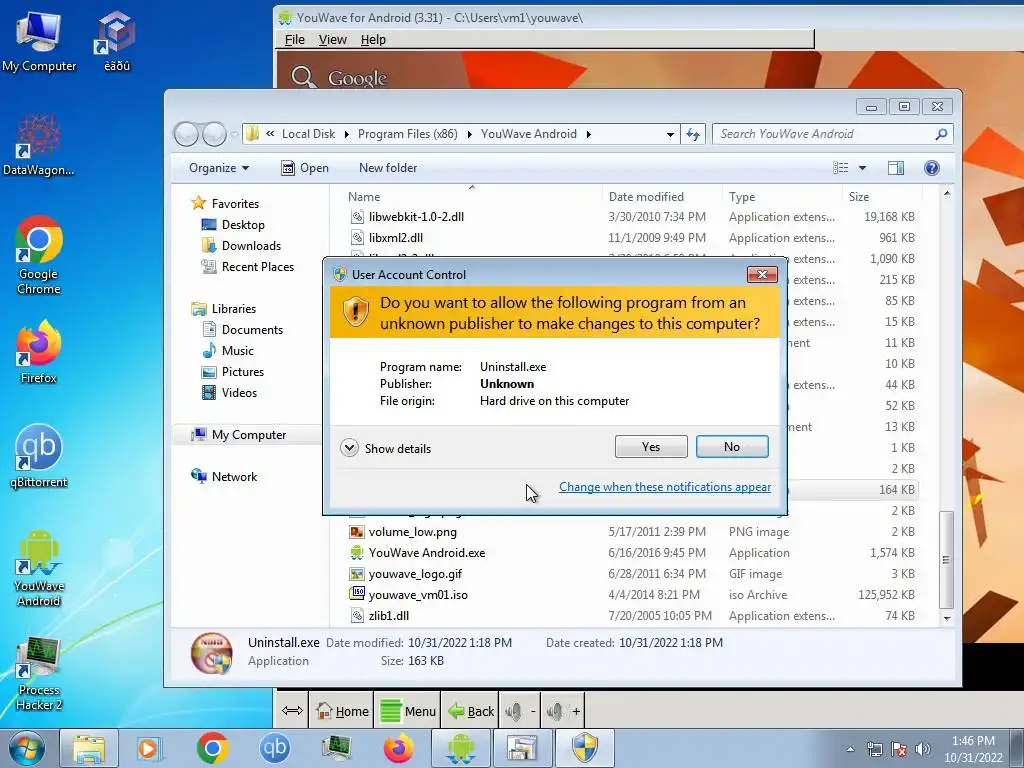Open qBittorrent from the taskbar
Image resolution: width=1024 pixels, height=768 pixels.
coord(275,748)
